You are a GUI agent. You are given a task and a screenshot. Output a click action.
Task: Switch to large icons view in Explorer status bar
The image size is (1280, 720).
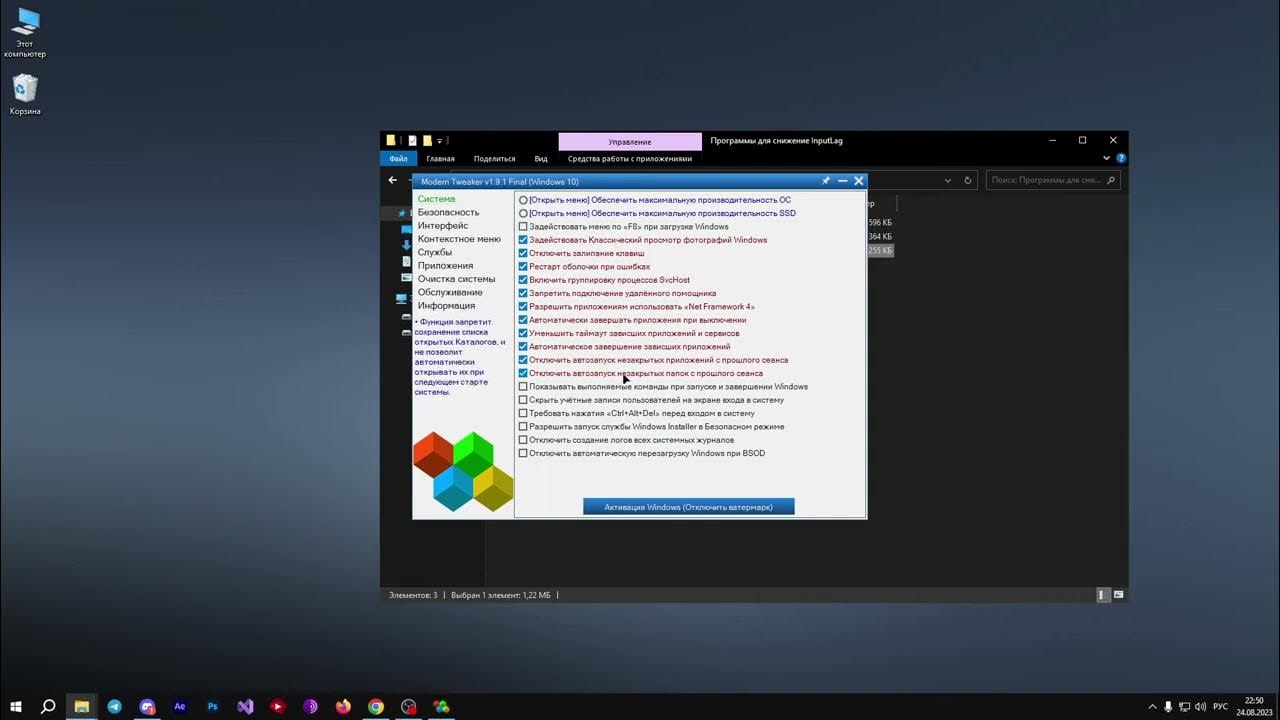pyautogui.click(x=1119, y=594)
